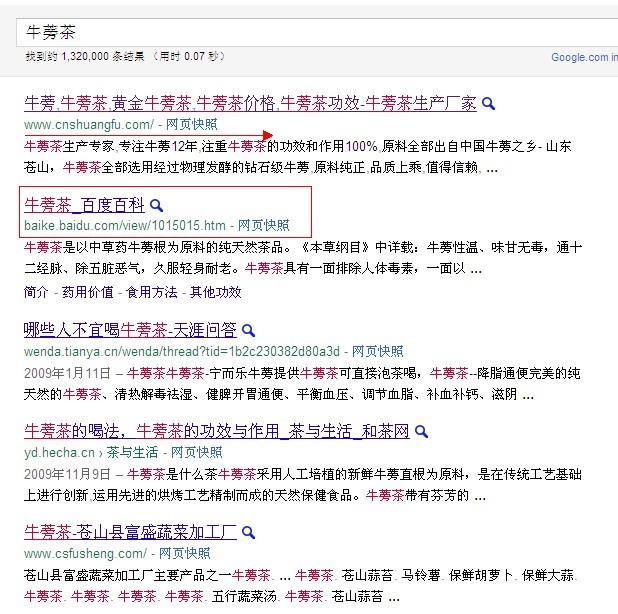Click the URL text www.cnshuangfu.com/
The image size is (618, 614).
click(89, 125)
